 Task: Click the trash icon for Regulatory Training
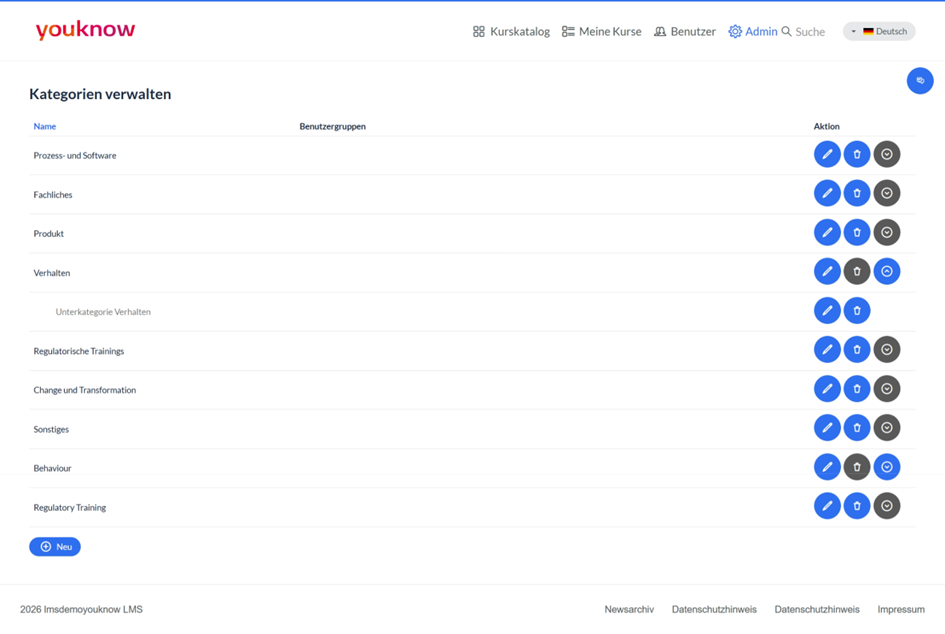(x=856, y=506)
